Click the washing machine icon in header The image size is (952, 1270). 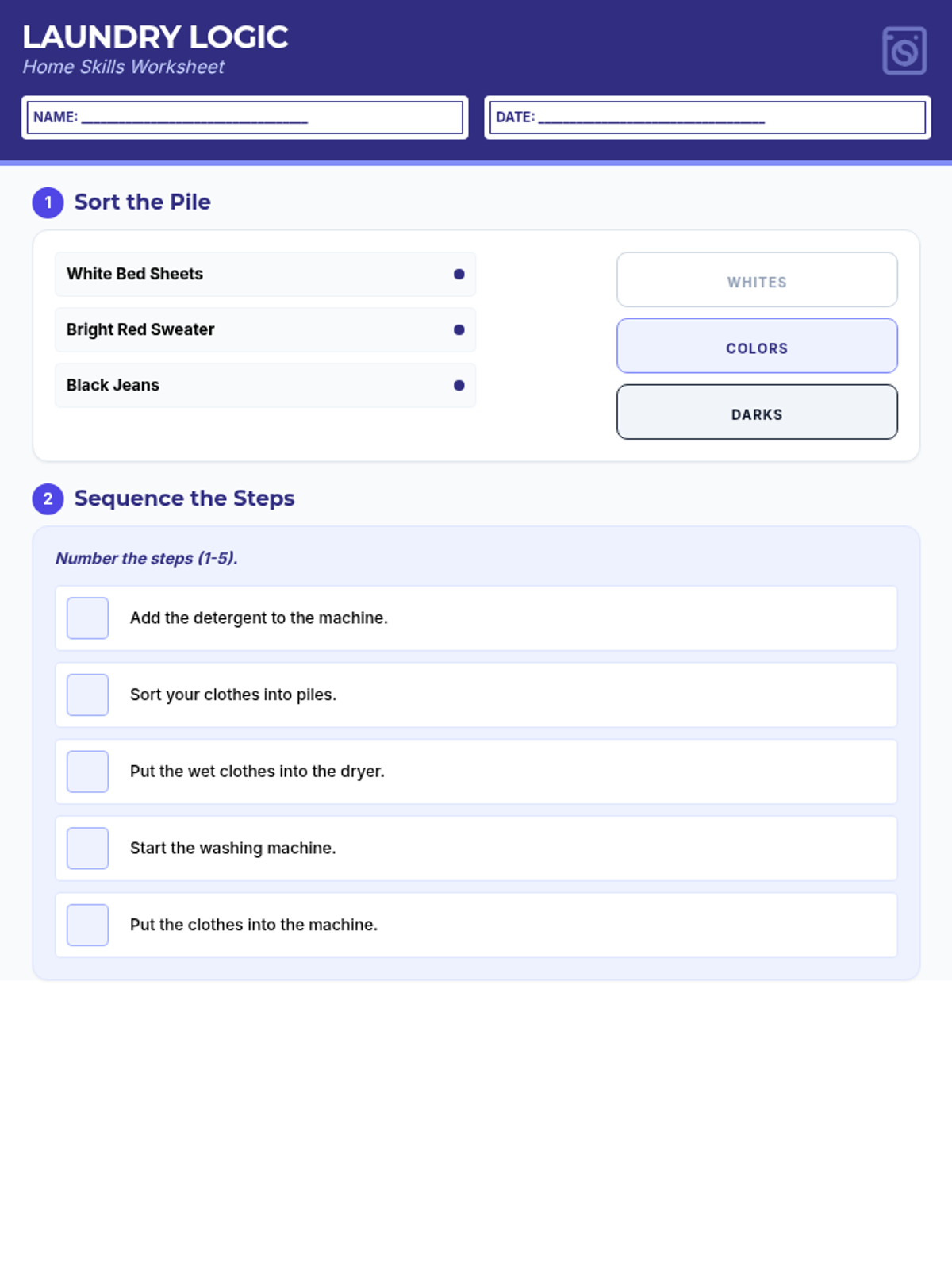point(904,51)
